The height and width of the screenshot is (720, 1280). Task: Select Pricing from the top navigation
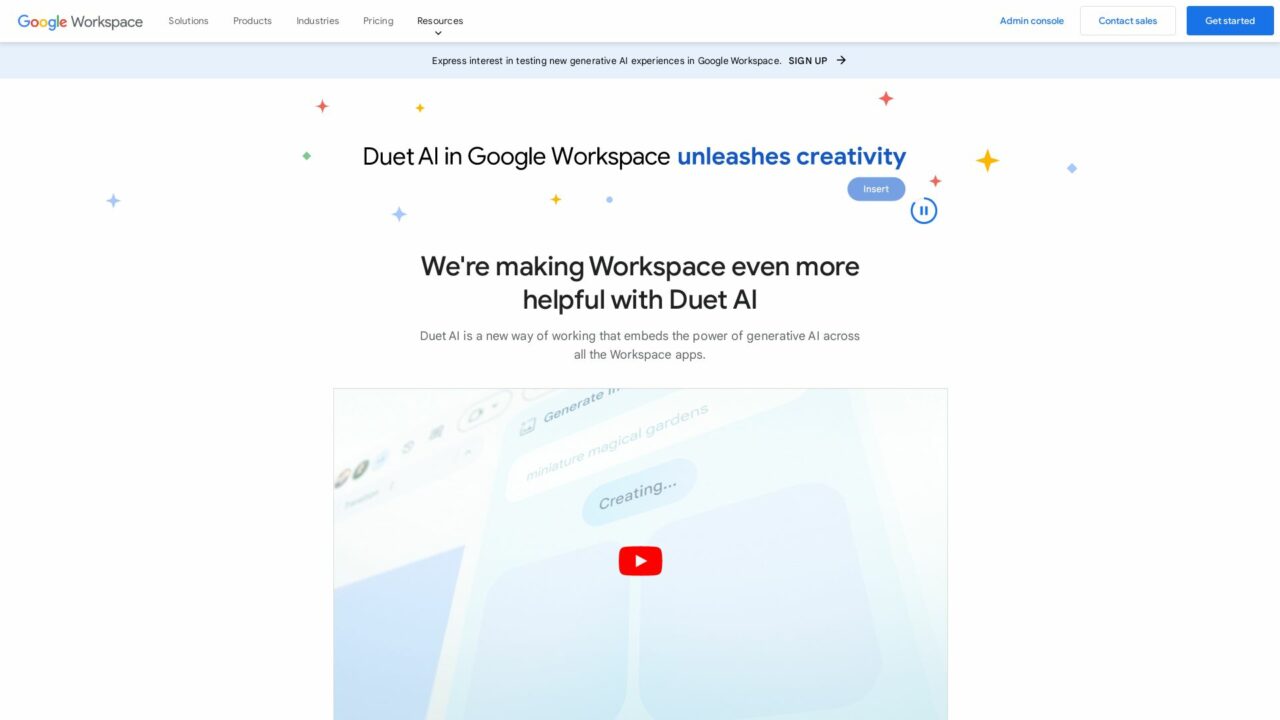point(378,20)
